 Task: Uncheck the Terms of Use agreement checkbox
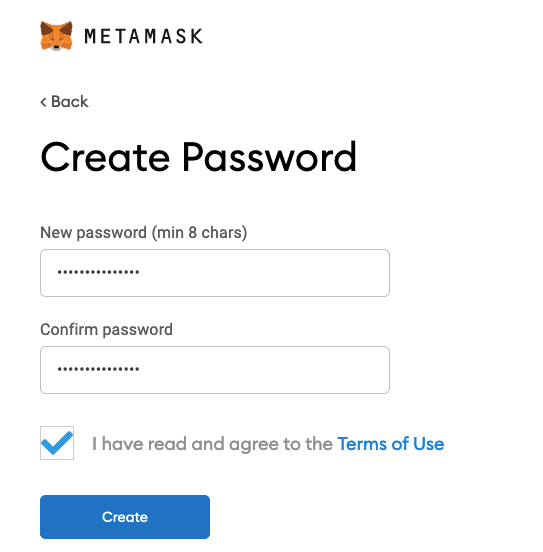57,443
